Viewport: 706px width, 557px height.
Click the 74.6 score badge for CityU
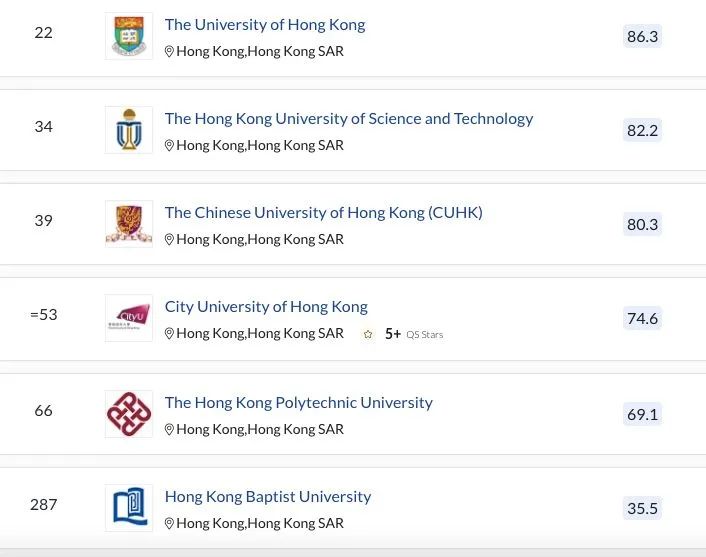pyautogui.click(x=643, y=318)
